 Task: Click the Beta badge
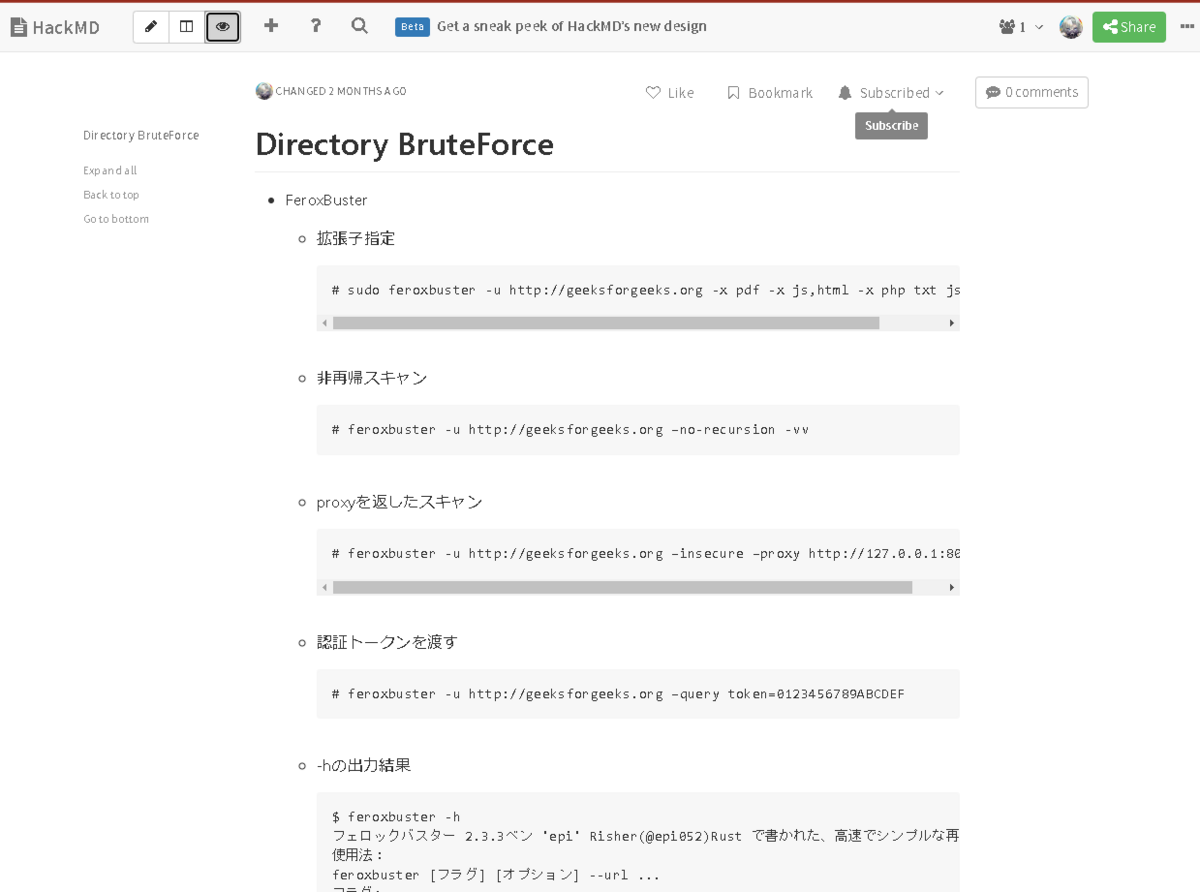412,27
